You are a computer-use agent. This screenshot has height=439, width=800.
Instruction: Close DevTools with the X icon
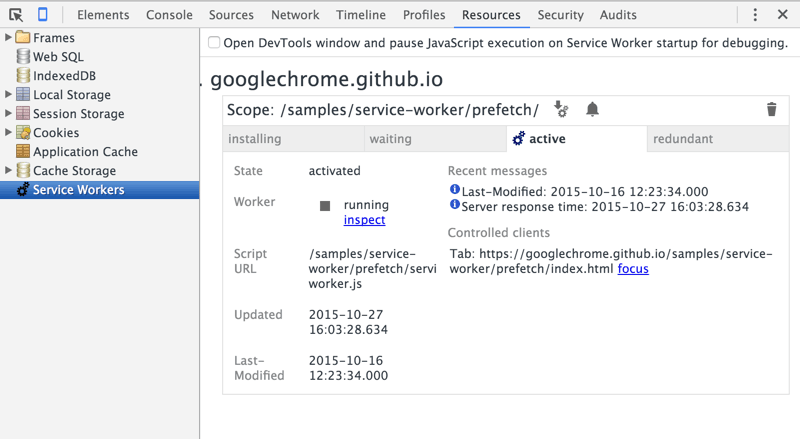tap(783, 14)
